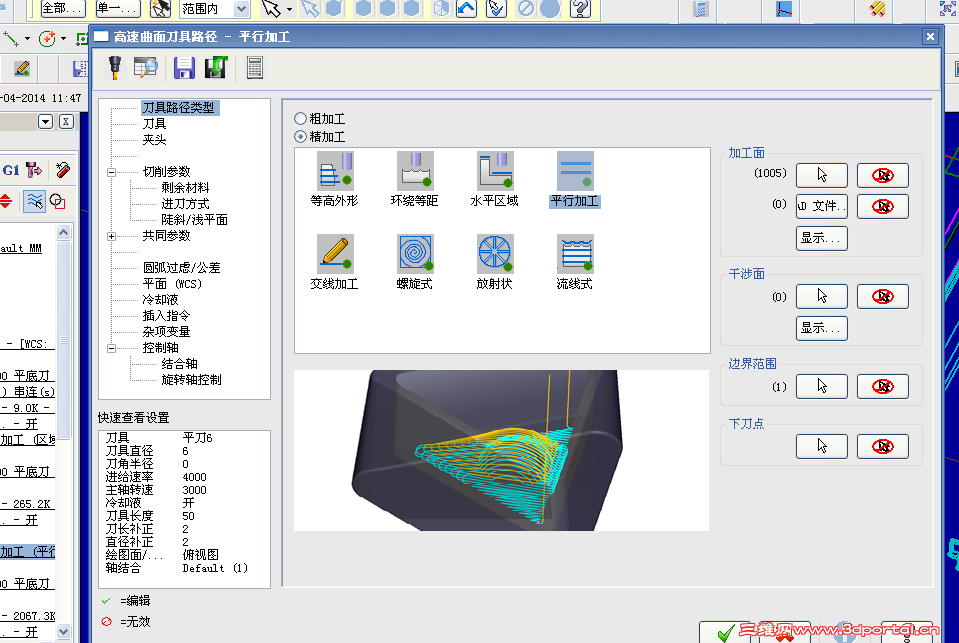Select the 流线式 toolpath icon

573,253
